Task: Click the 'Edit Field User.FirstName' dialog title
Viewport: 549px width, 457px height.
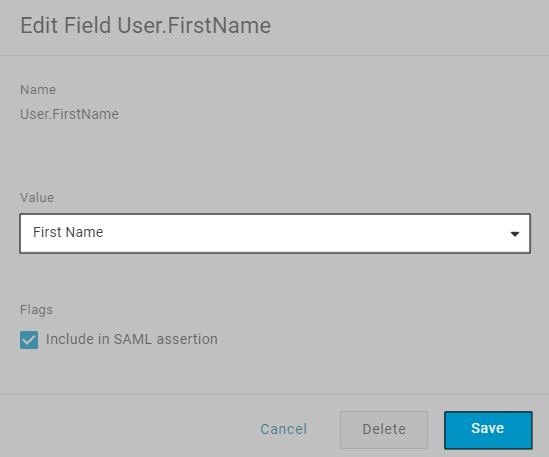Action: click(146, 26)
